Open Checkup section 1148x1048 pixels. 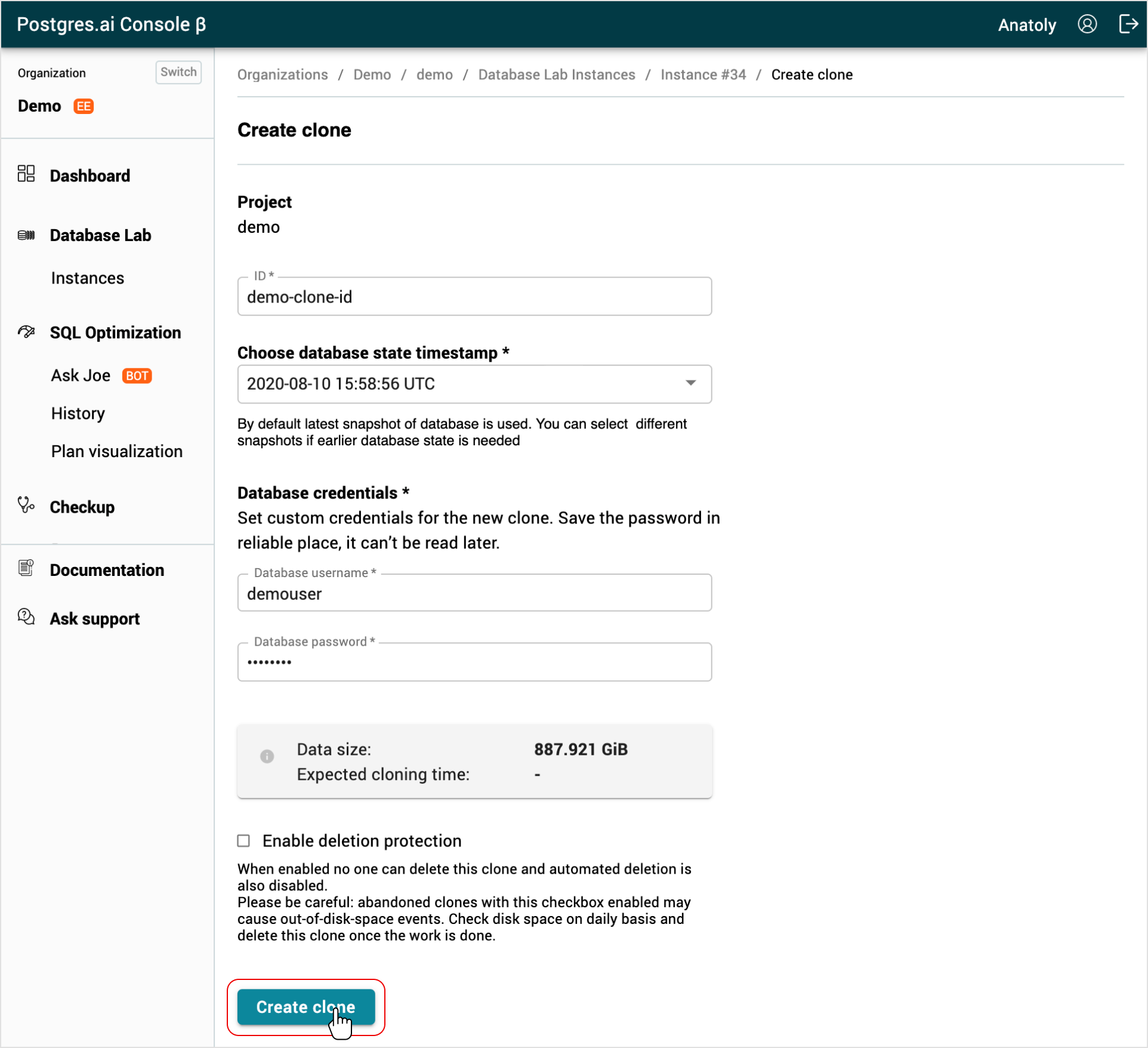click(82, 507)
